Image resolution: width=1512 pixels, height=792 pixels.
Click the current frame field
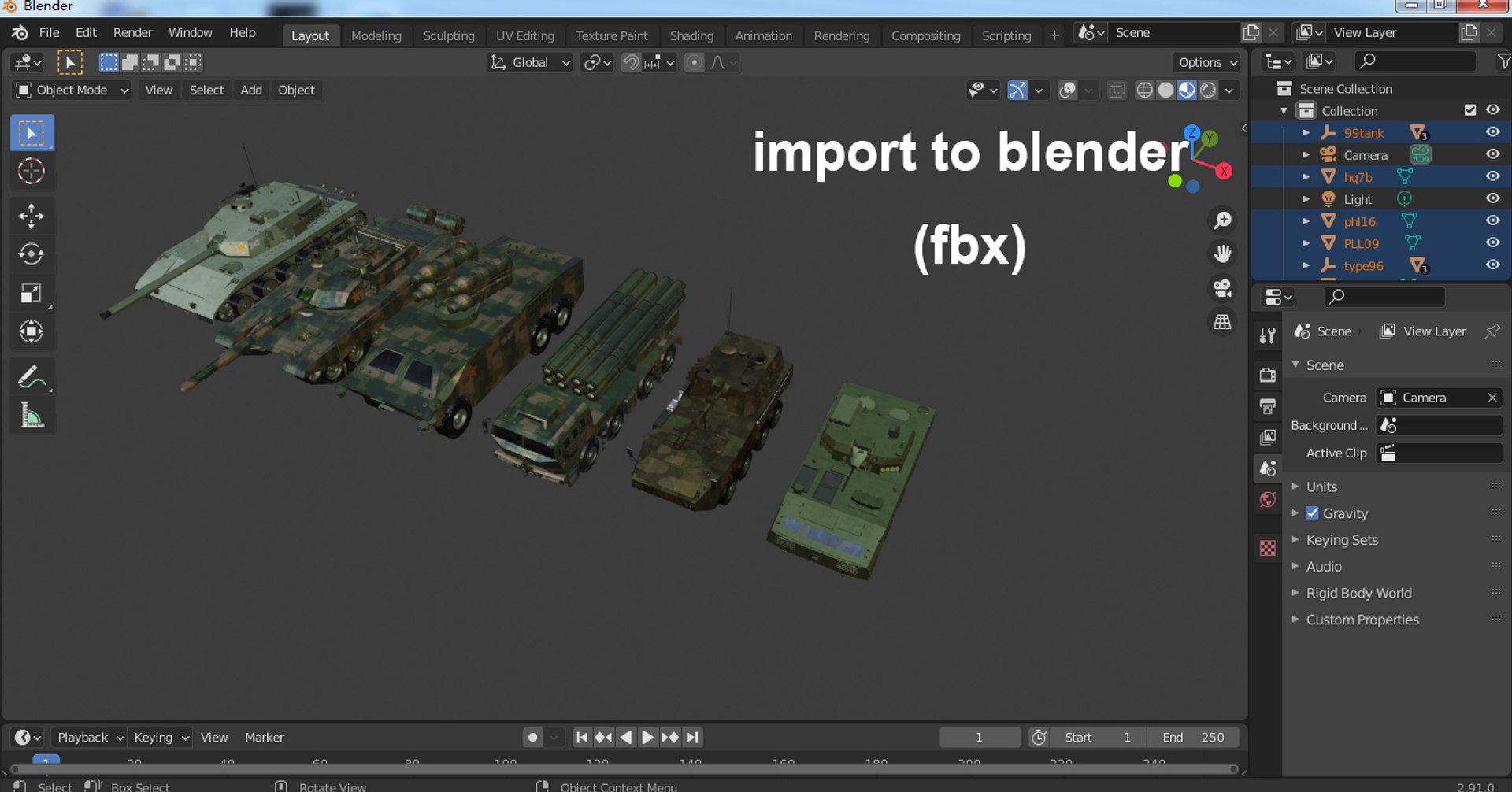coord(979,738)
